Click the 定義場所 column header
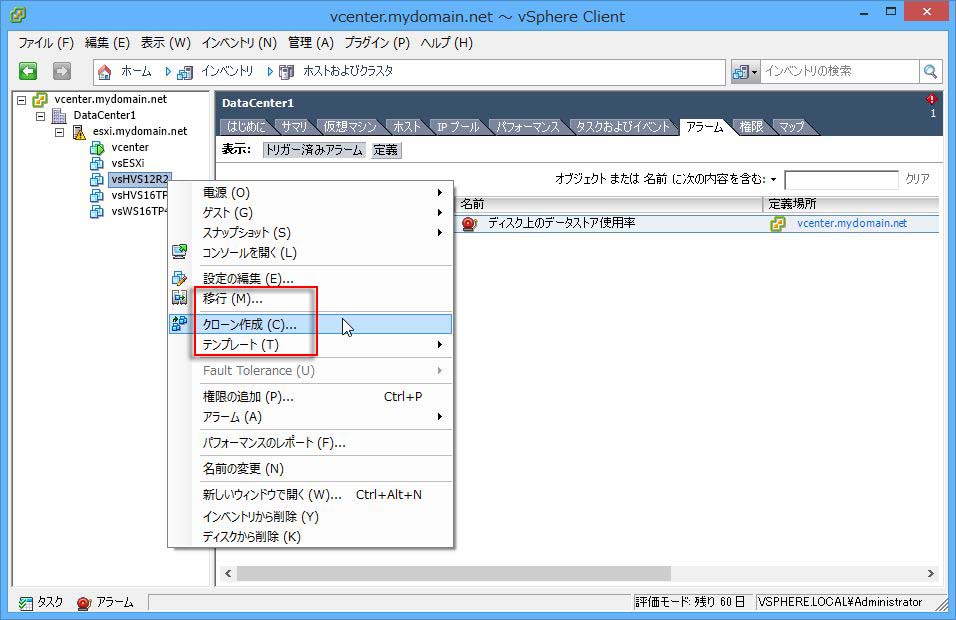 pyautogui.click(x=851, y=204)
